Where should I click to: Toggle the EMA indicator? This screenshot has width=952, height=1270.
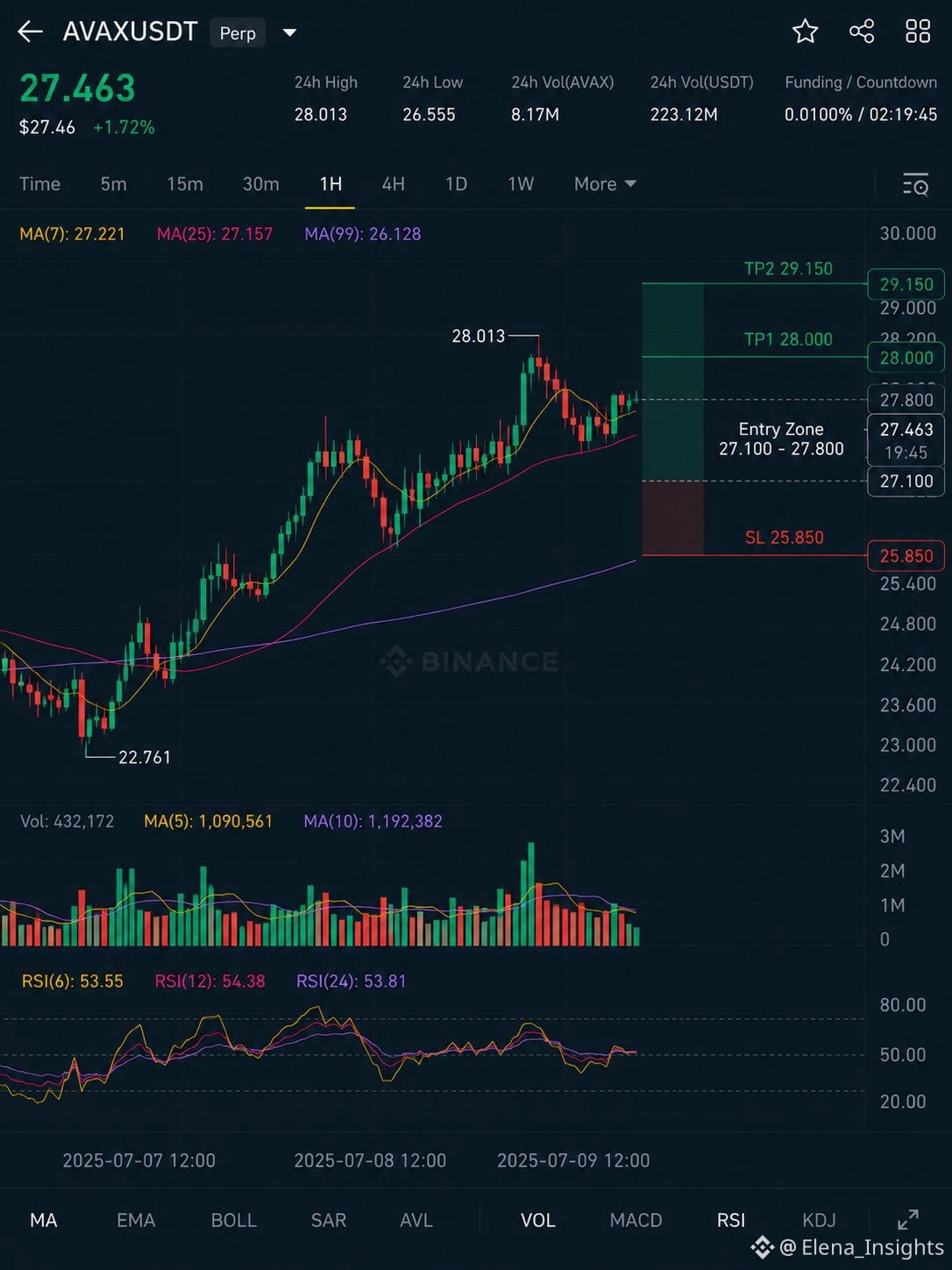tap(136, 1220)
